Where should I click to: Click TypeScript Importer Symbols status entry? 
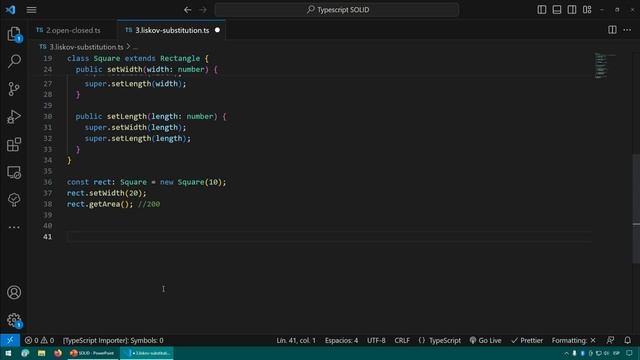coord(113,340)
